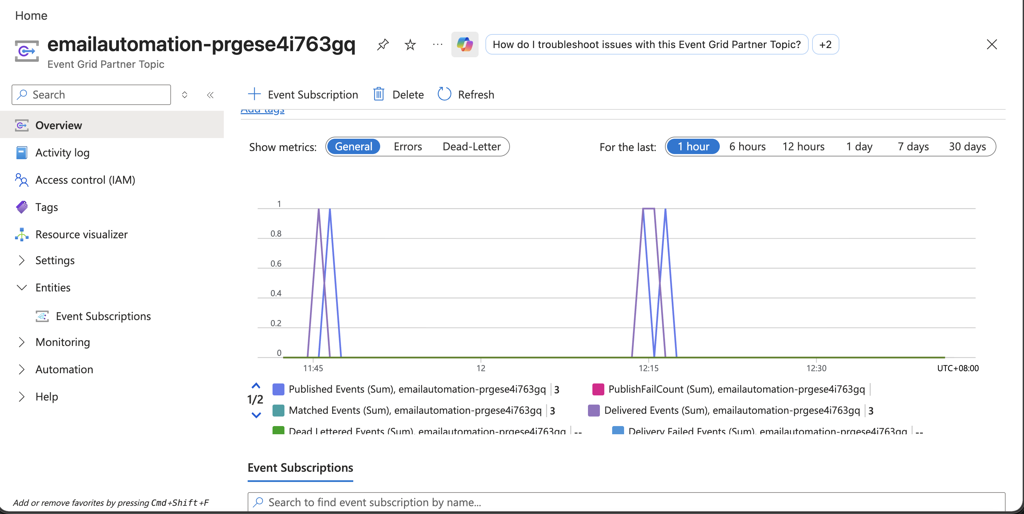Click the Published Events legend label
Viewport: 1024px width, 514px height.
417,389
